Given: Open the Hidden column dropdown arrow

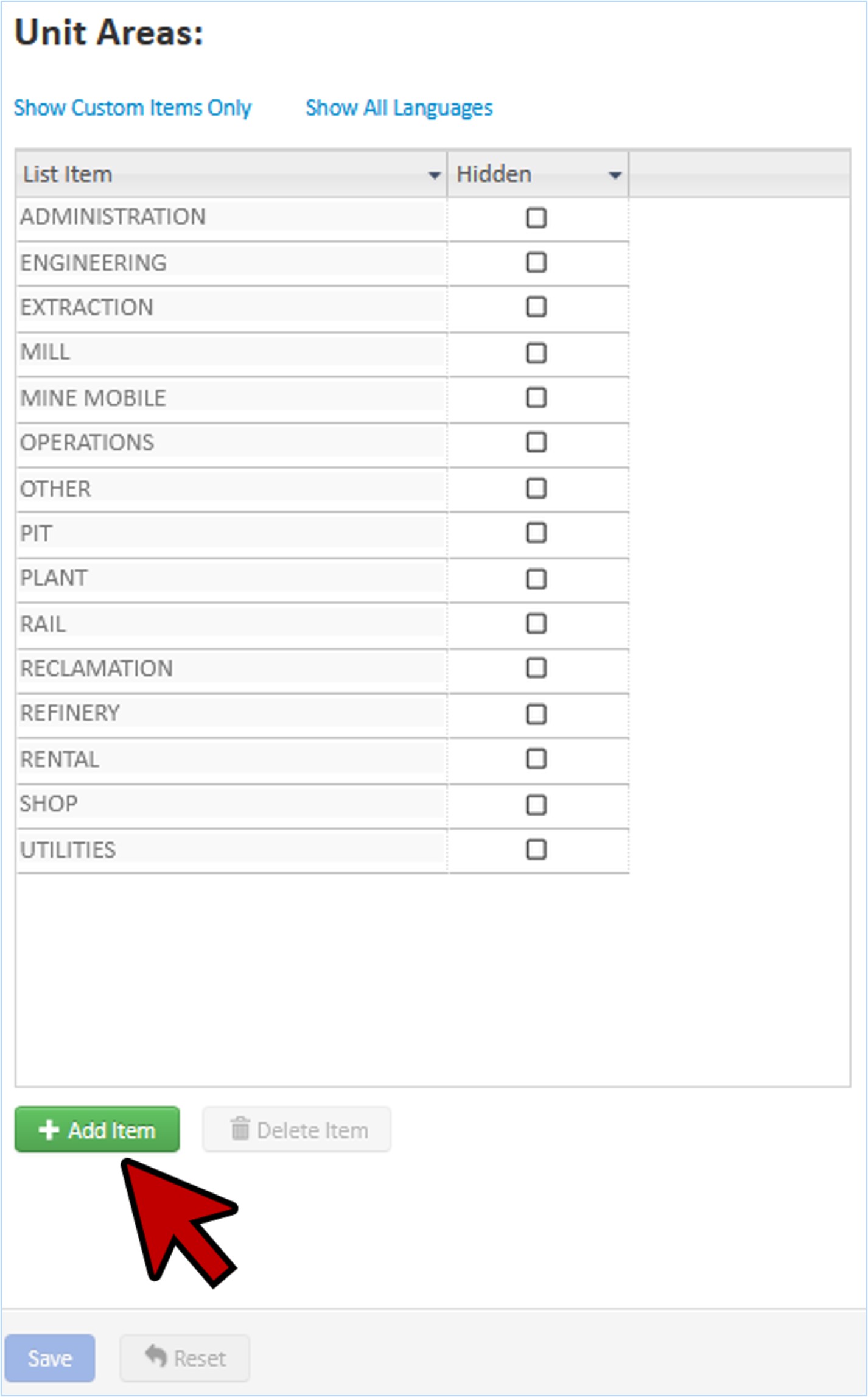Looking at the screenshot, I should [x=615, y=175].
